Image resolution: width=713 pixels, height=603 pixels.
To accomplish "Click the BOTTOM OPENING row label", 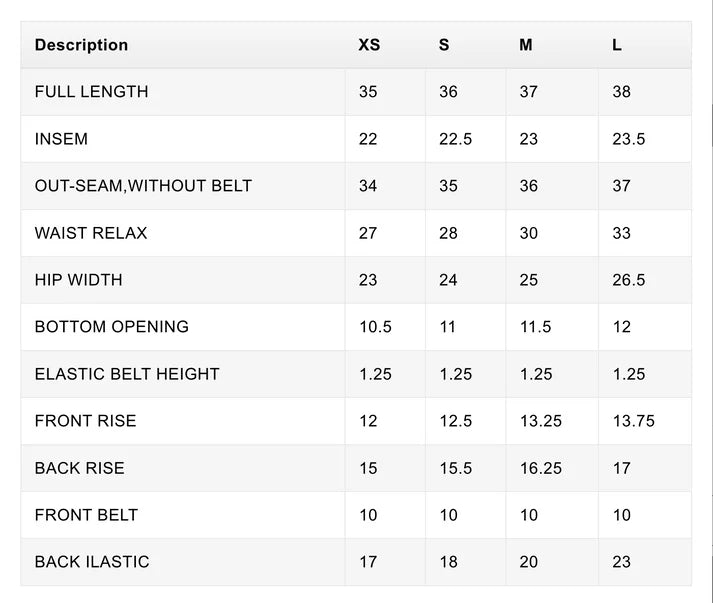I will (111, 327).
